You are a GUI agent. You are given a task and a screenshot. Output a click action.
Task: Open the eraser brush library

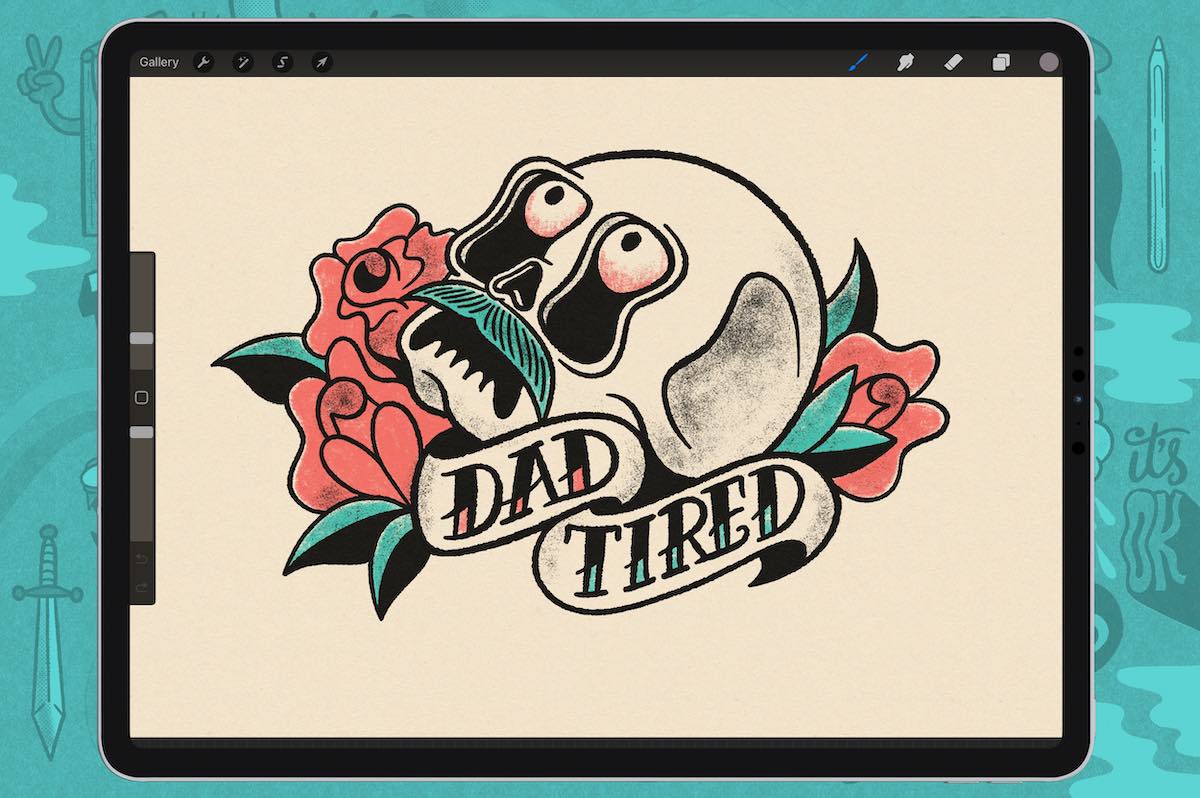coord(952,62)
